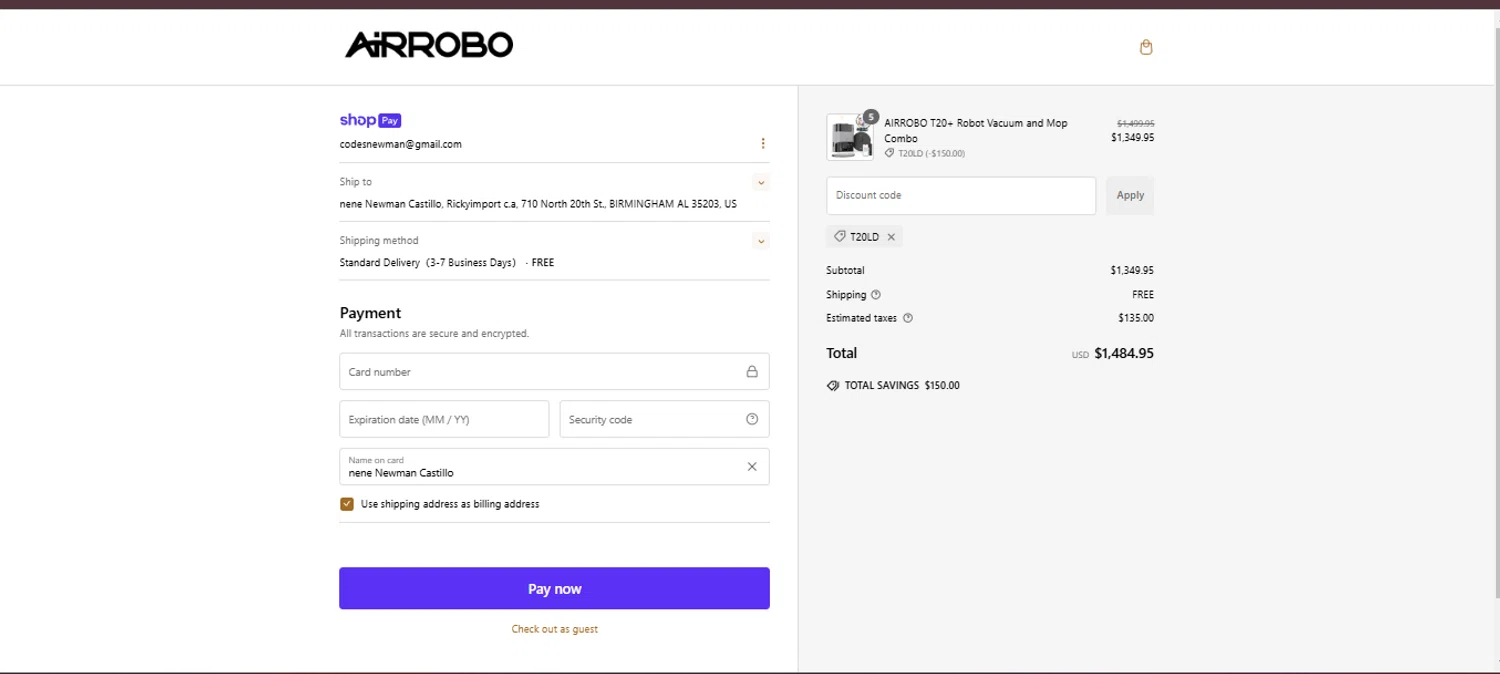The width and height of the screenshot is (1500, 674).
Task: Click the shipping info question mark icon
Action: 876,295
